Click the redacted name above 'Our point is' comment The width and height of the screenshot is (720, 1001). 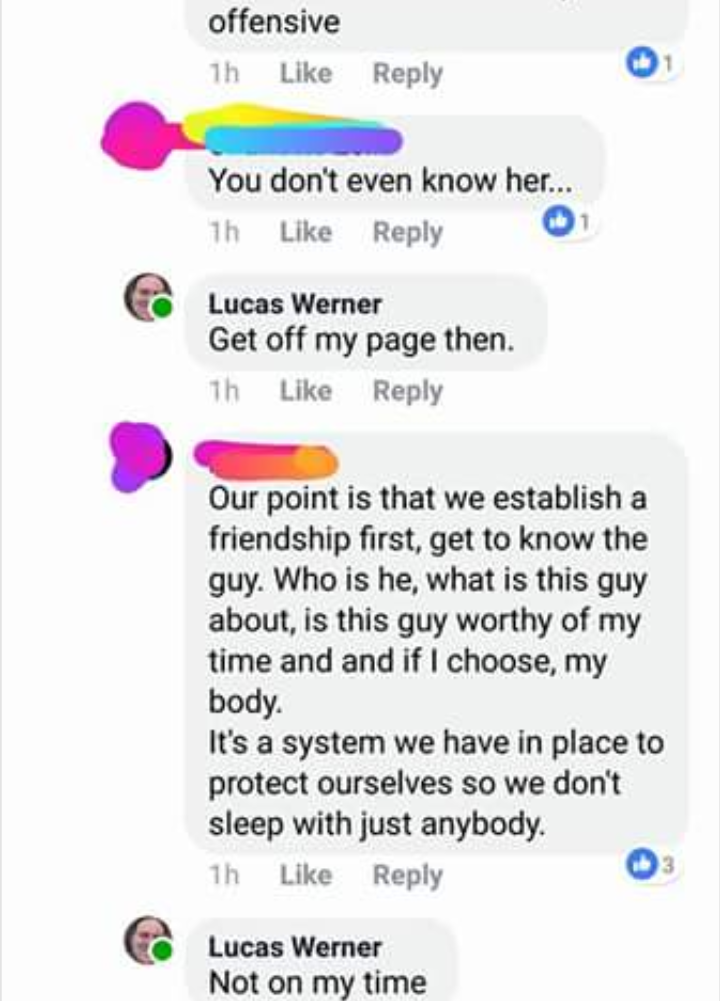tap(266, 459)
